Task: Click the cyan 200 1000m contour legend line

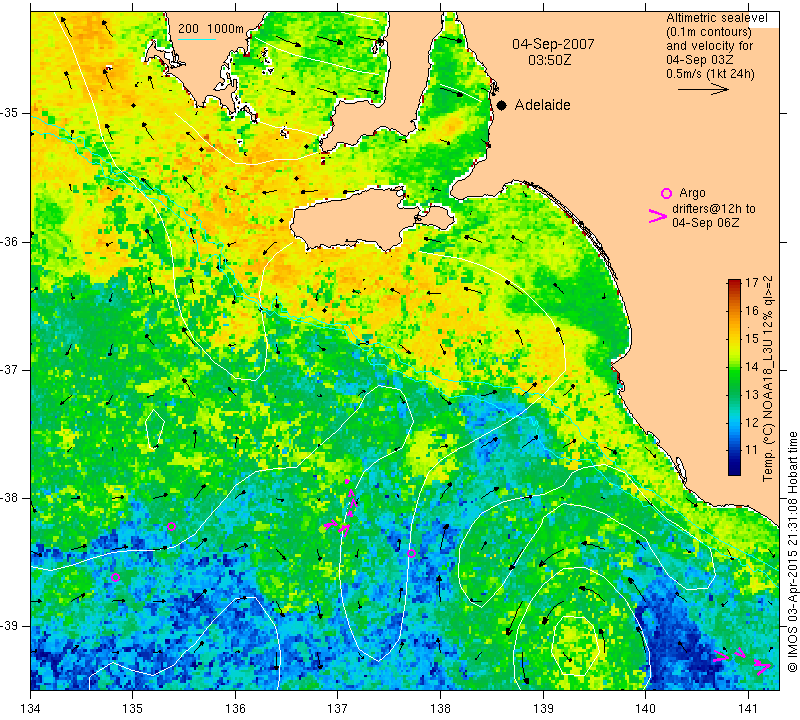Action: (x=197, y=40)
